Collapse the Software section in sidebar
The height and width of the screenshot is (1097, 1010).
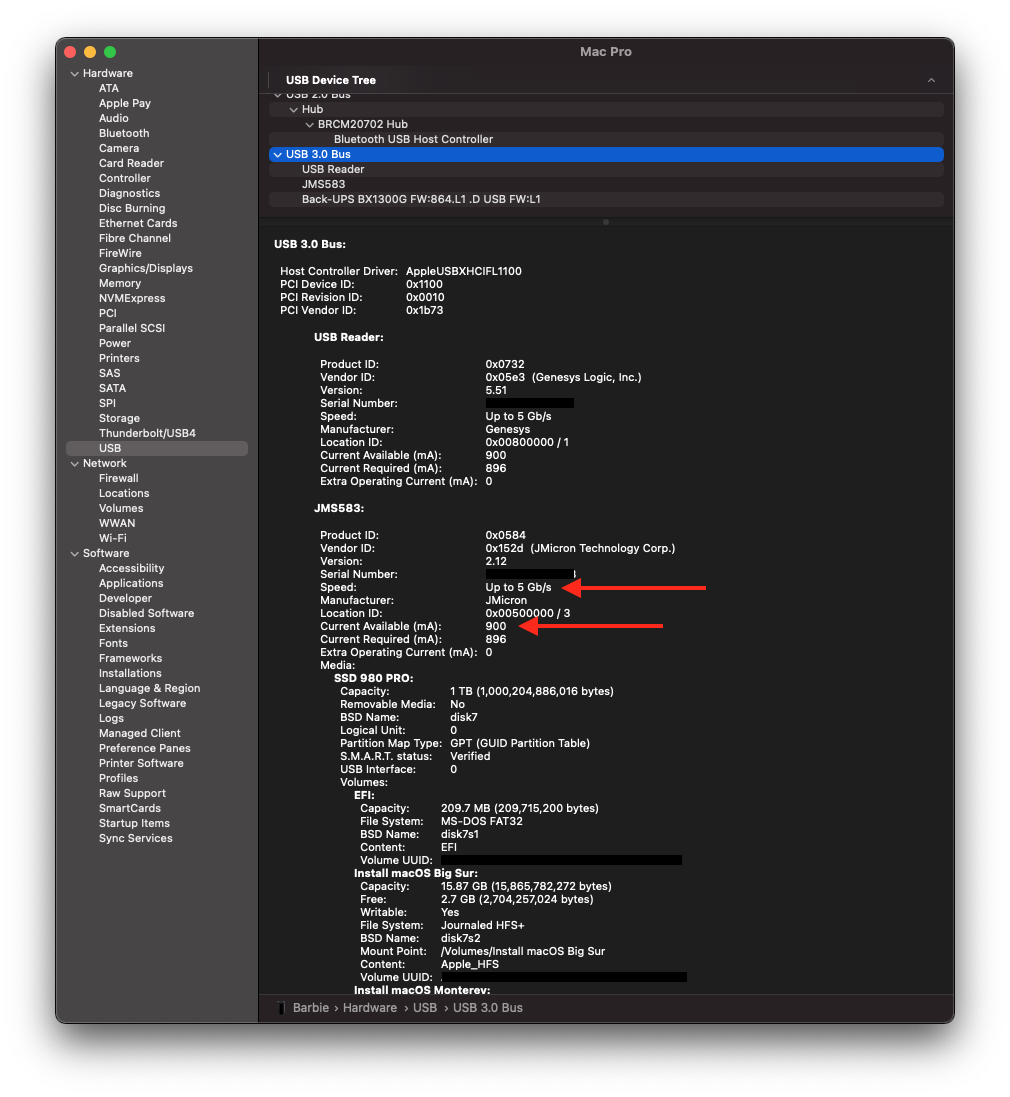point(74,553)
